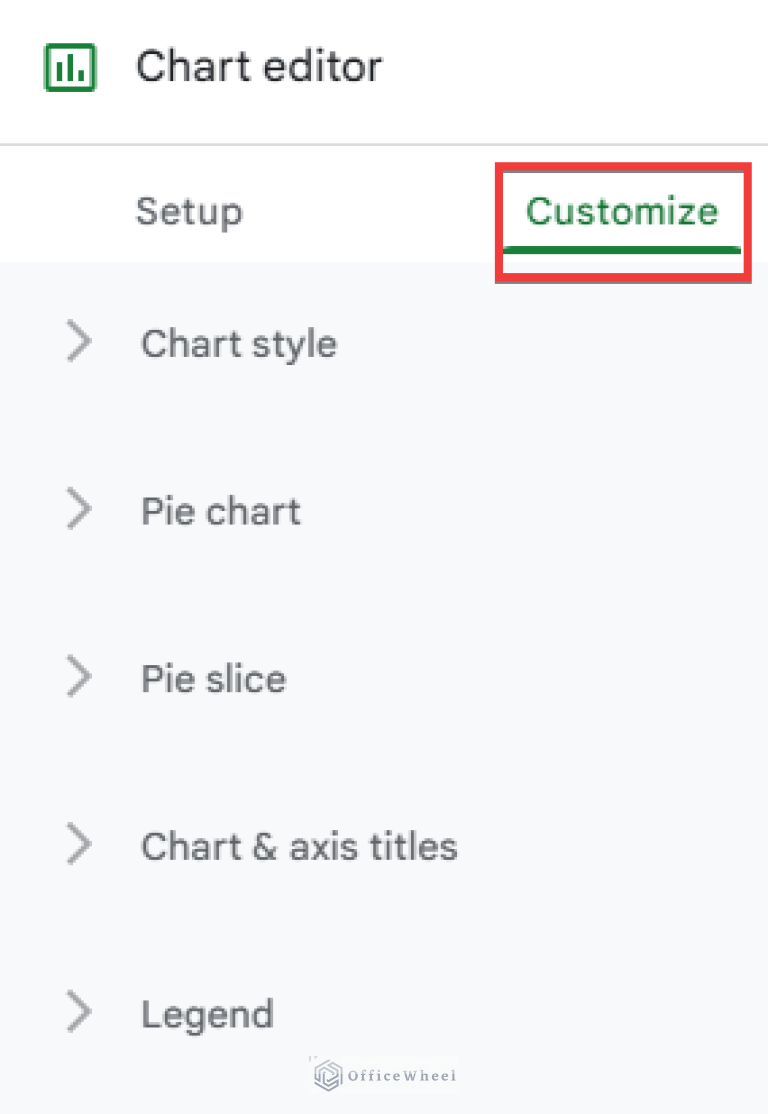The image size is (768, 1114).
Task: Click the chevron beside Legend
Action: point(80,1013)
